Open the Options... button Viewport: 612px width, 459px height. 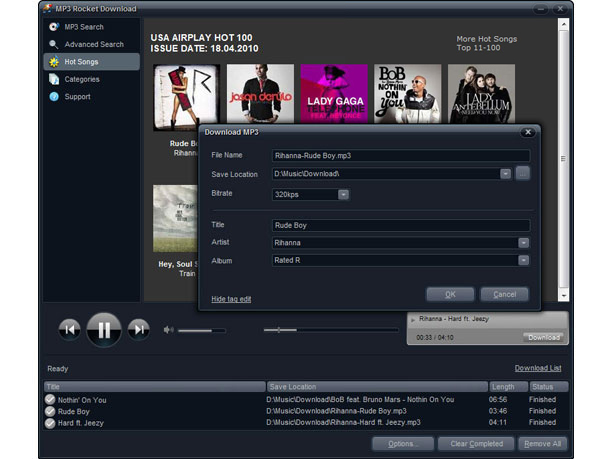pos(403,444)
